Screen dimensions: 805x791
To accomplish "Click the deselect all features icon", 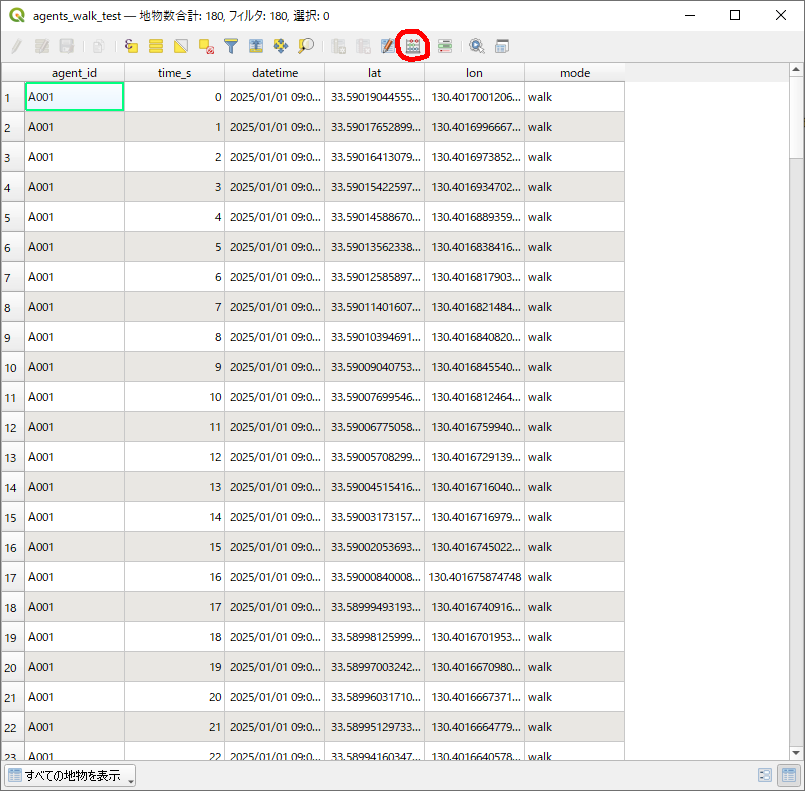I will pos(206,46).
